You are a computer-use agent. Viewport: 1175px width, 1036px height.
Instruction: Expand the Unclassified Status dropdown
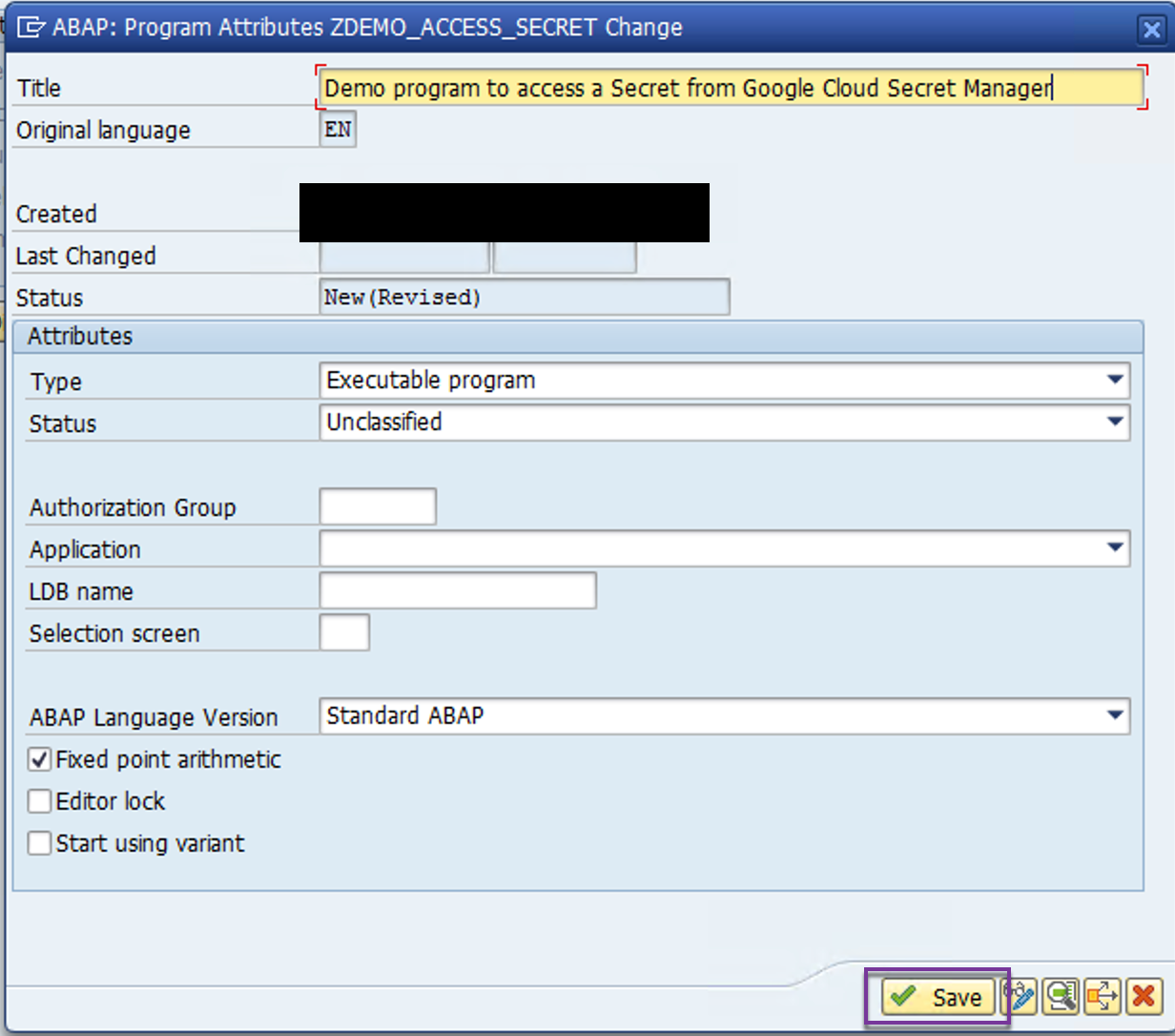[1114, 422]
